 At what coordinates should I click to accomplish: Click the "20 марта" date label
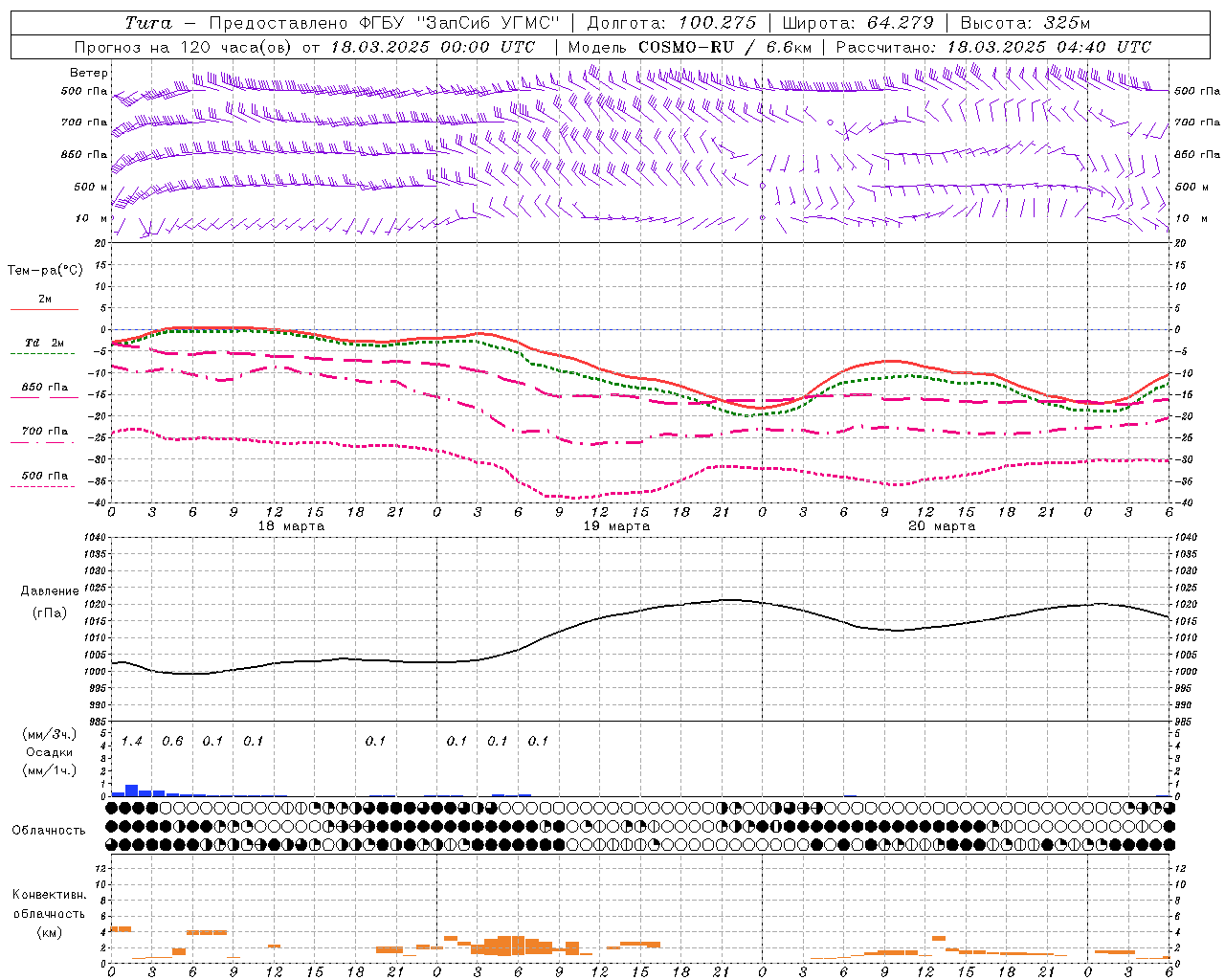943,526
